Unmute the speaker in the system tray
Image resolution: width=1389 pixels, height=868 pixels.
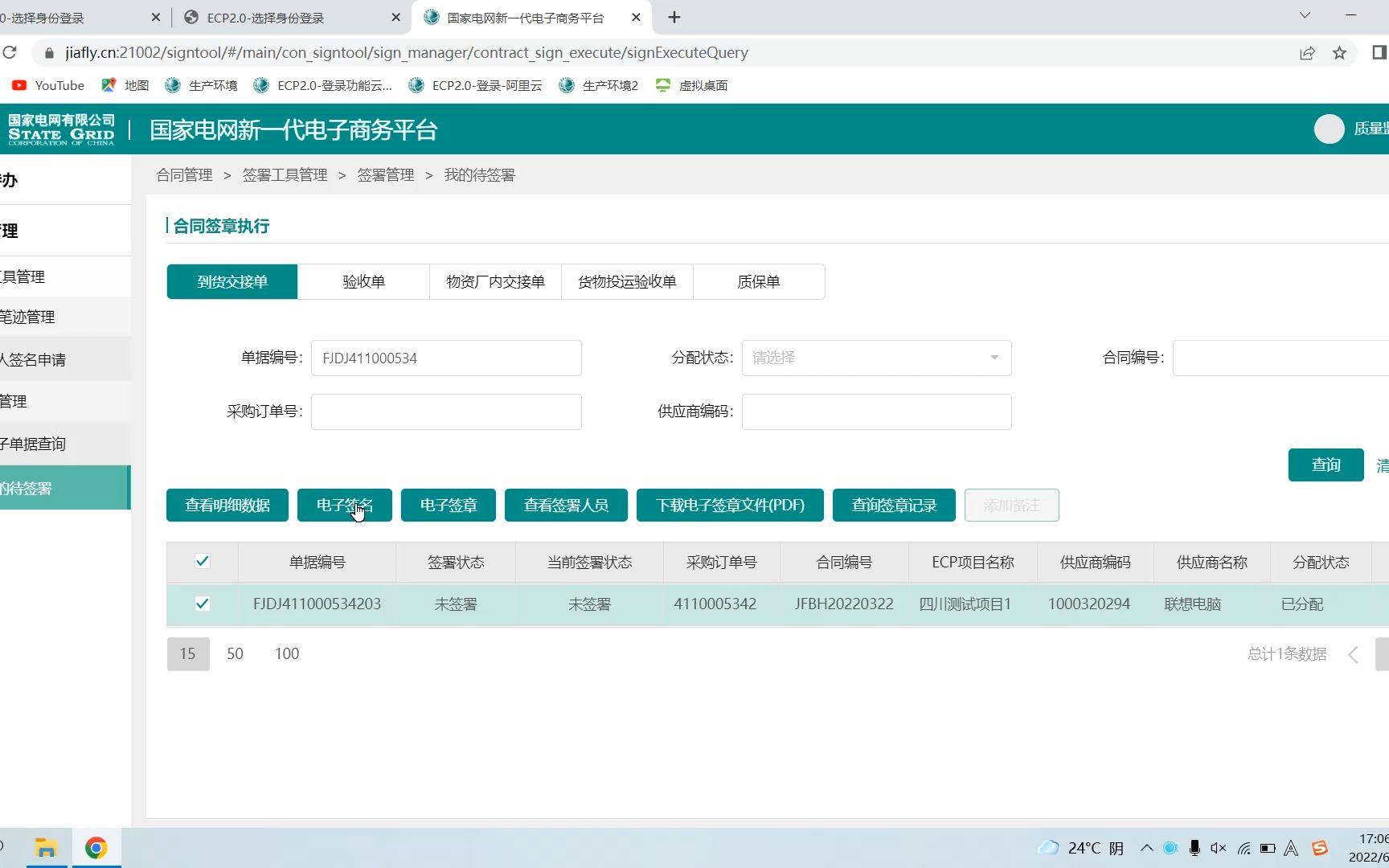click(x=1219, y=848)
